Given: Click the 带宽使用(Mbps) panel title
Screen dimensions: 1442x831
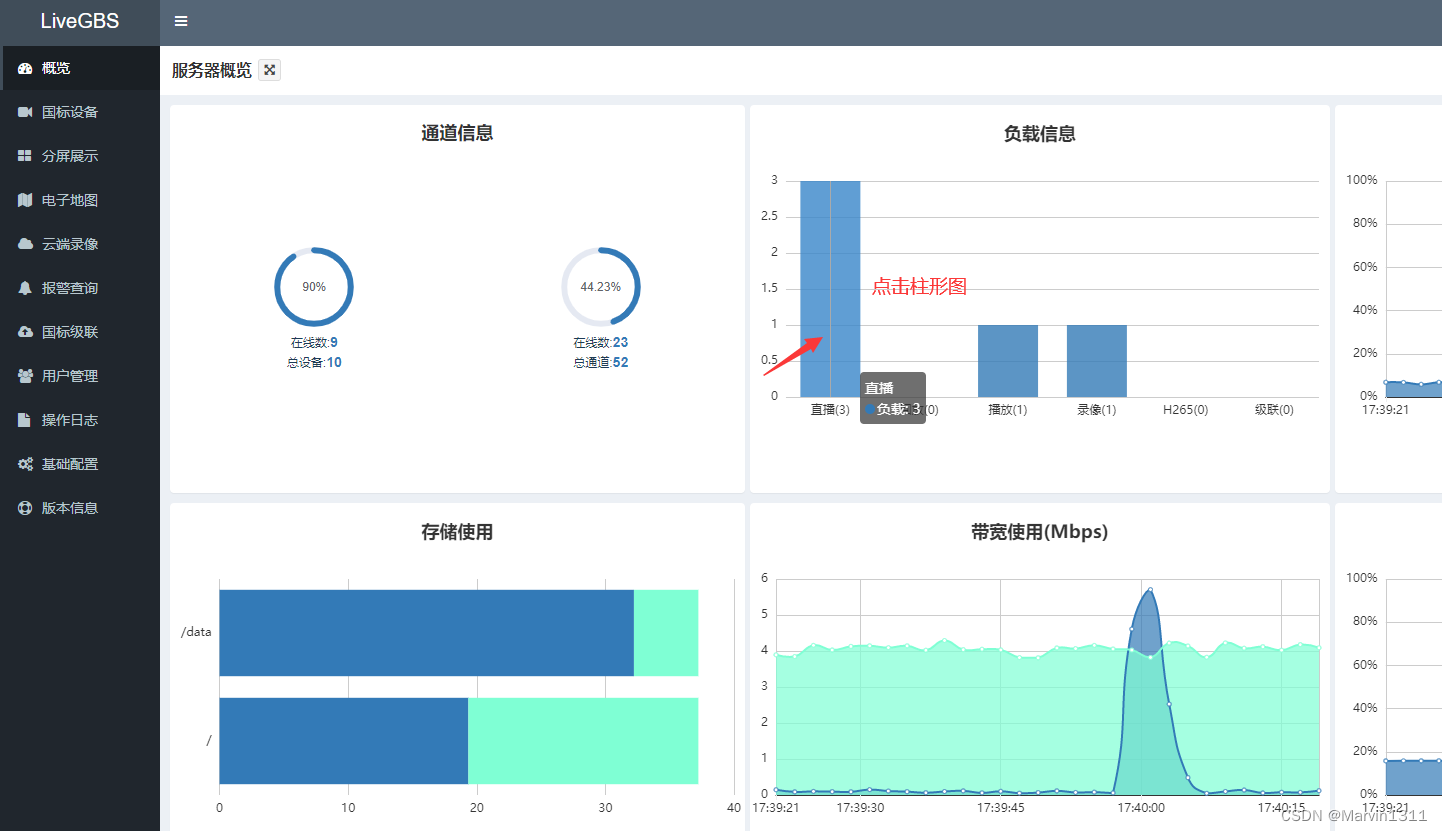Looking at the screenshot, I should tap(1040, 532).
